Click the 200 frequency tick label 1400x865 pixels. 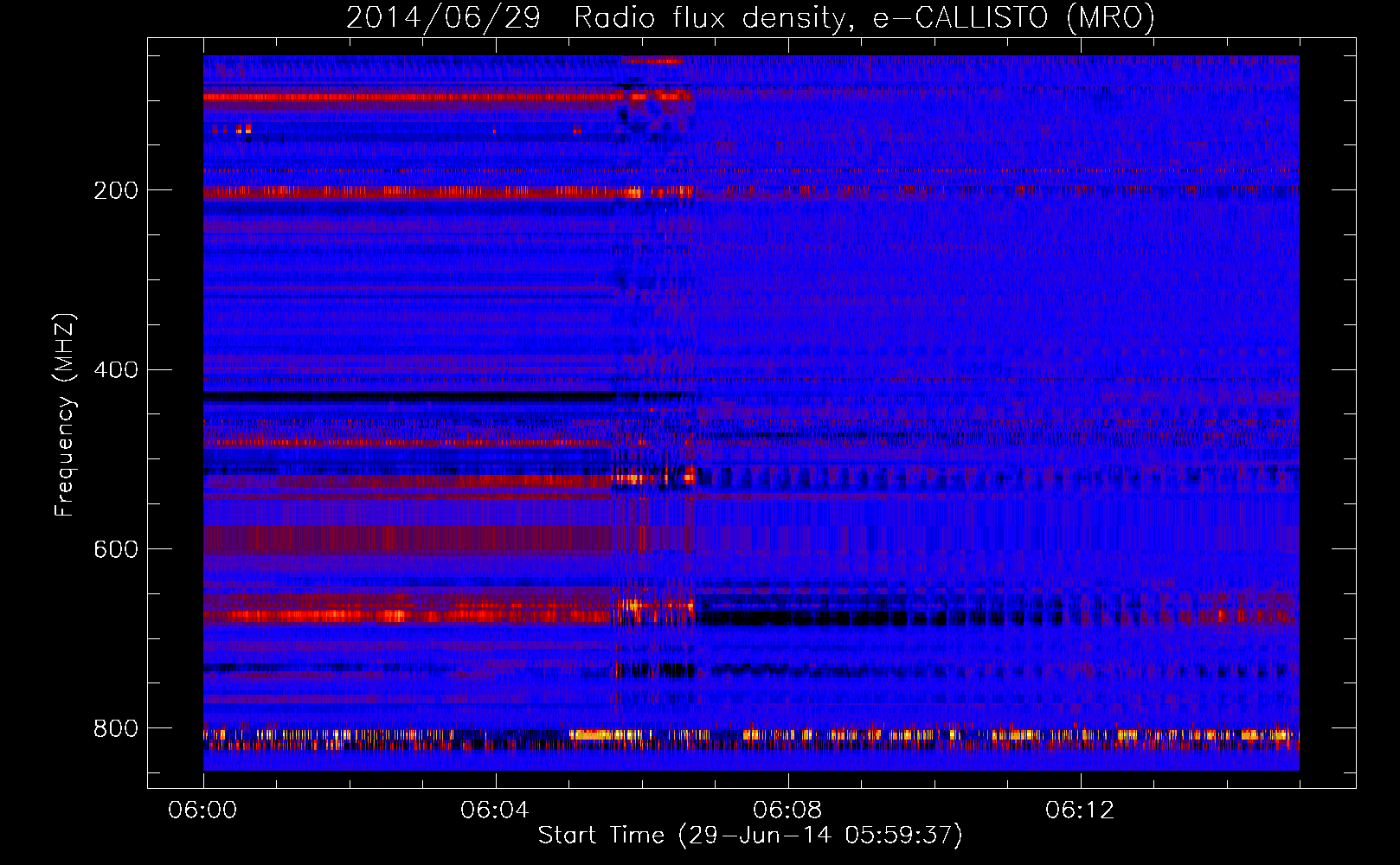click(x=116, y=190)
